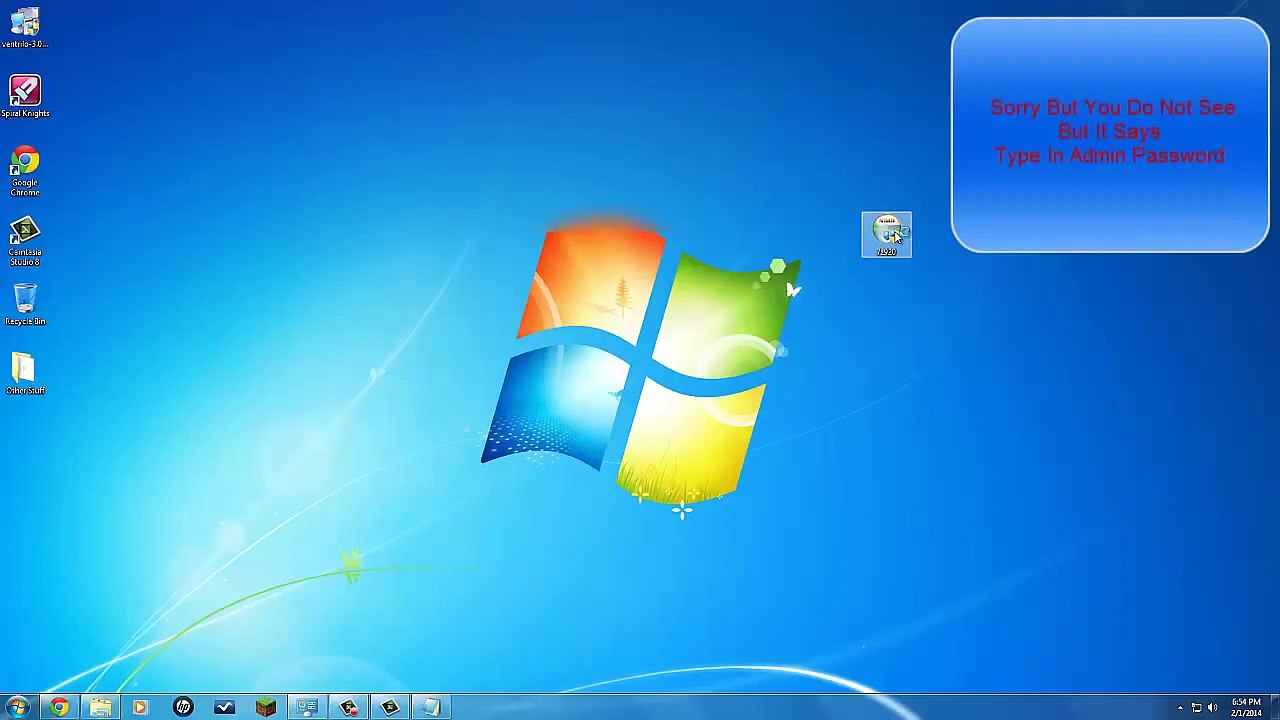1280x720 pixels.
Task: Switch to the Camtasia Studio taskbar button
Action: 390,707
